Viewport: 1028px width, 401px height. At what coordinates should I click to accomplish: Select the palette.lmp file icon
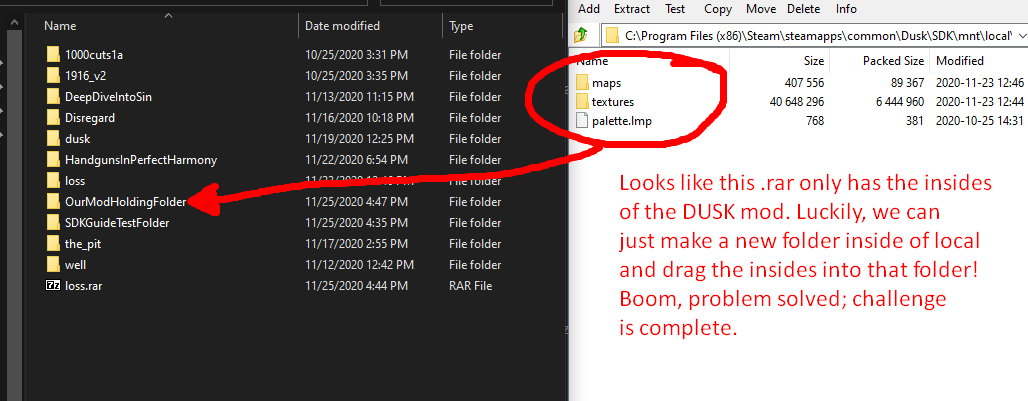tap(582, 121)
